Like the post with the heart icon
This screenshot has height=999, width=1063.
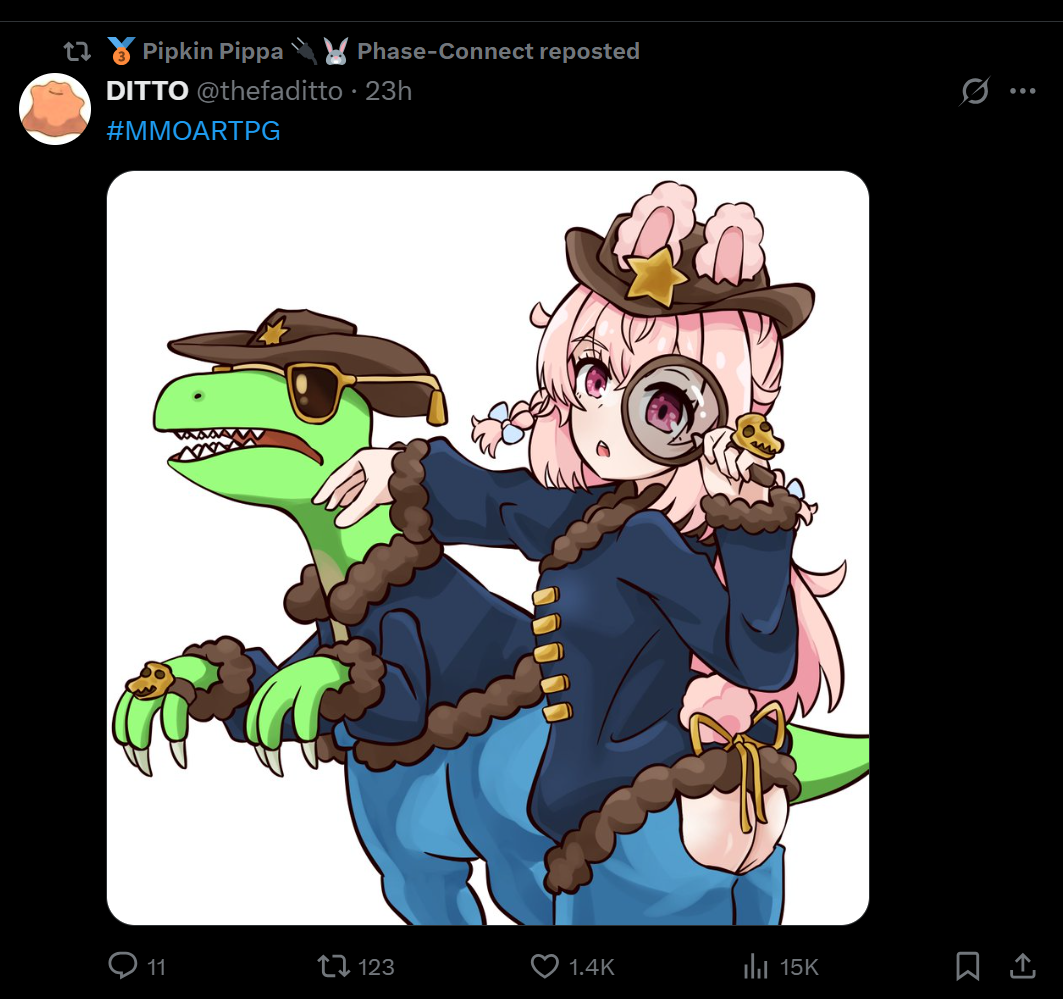point(544,966)
